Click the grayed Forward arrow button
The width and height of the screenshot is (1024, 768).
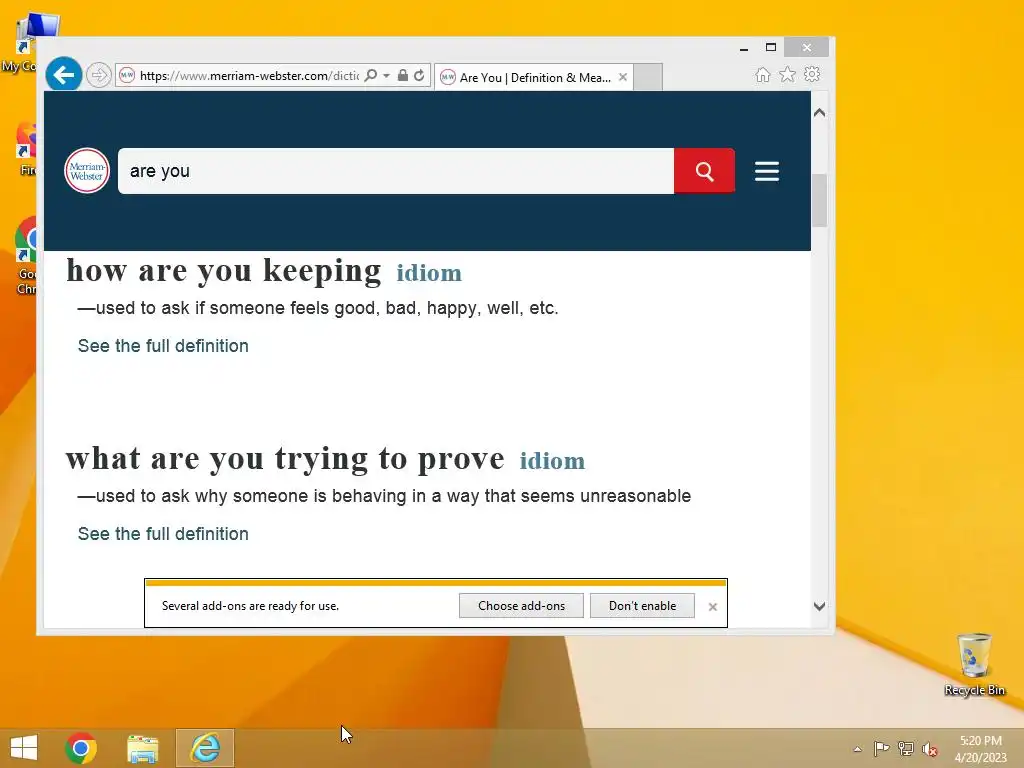[99, 75]
